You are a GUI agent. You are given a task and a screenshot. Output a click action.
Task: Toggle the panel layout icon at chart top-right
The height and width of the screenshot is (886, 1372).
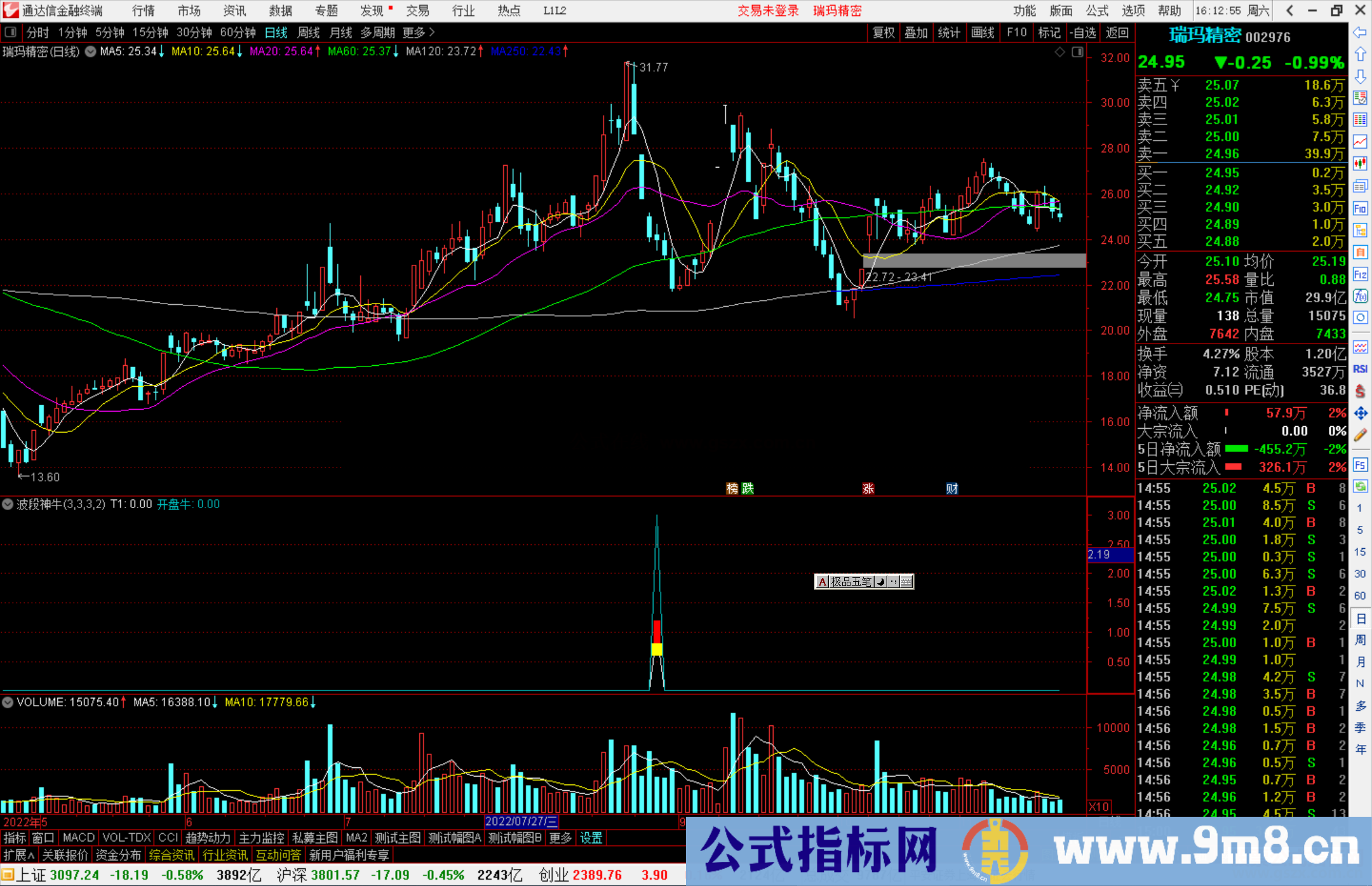coord(1077,52)
